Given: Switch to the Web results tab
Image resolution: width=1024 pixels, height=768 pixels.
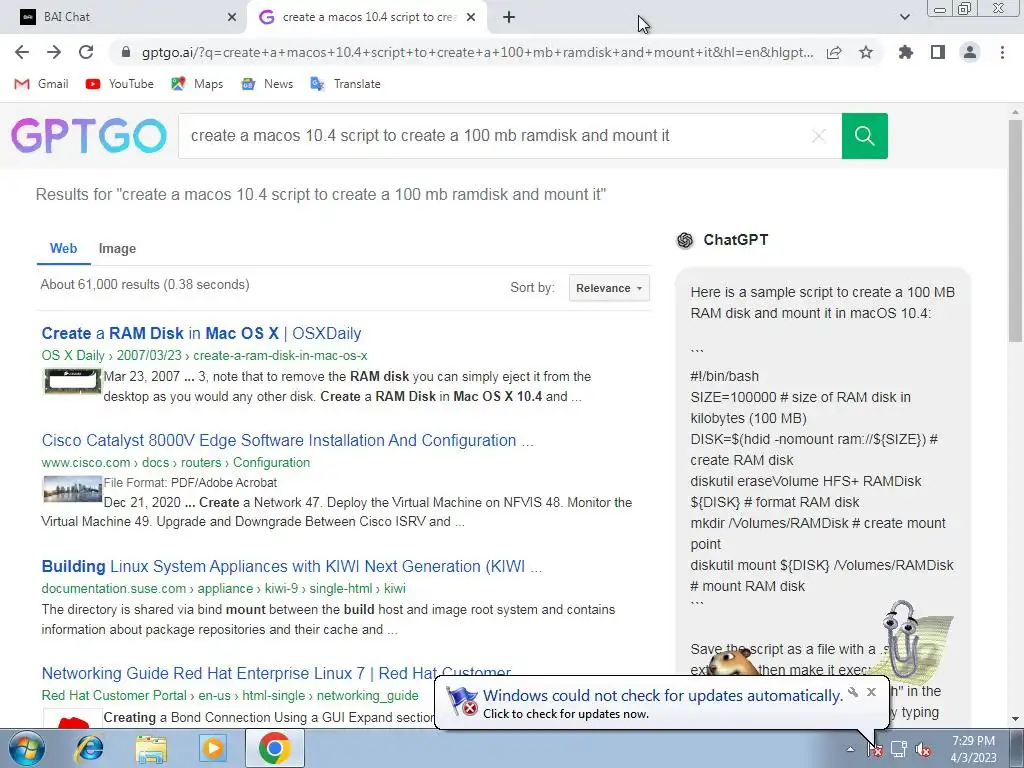Looking at the screenshot, I should (63, 248).
